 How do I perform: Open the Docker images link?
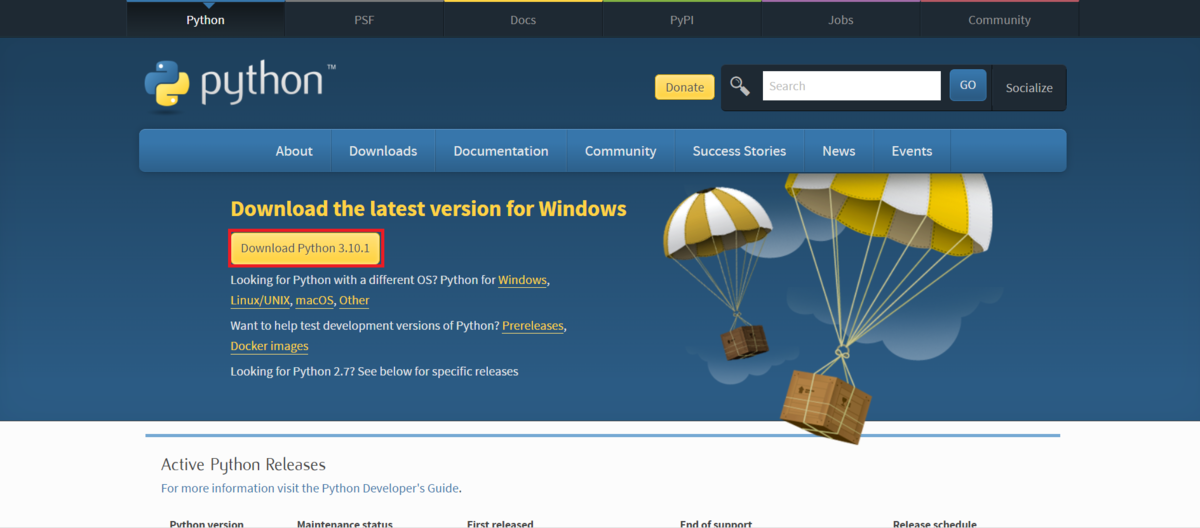point(269,346)
